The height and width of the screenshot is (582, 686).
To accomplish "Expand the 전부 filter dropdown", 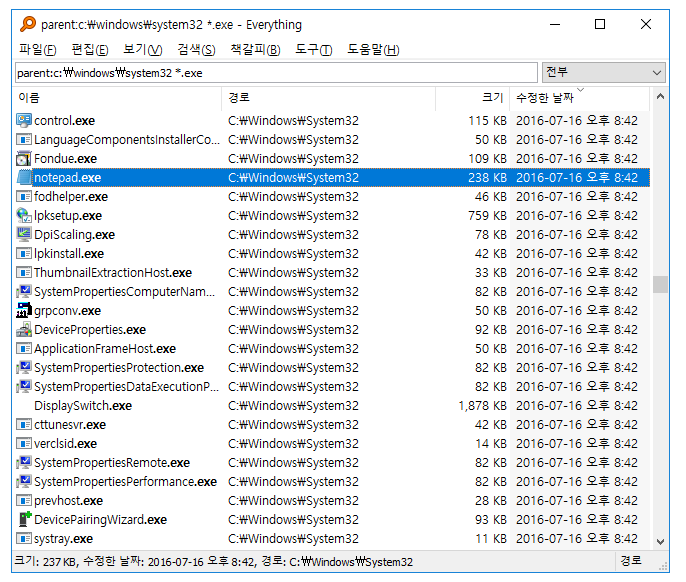I will [604, 72].
